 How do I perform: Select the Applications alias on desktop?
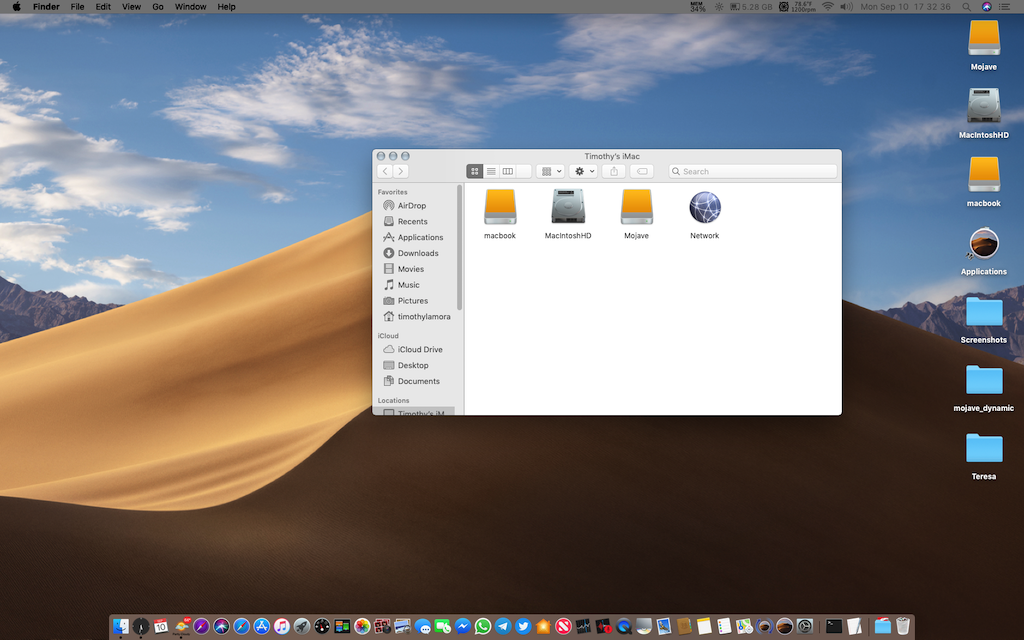pyautogui.click(x=984, y=251)
